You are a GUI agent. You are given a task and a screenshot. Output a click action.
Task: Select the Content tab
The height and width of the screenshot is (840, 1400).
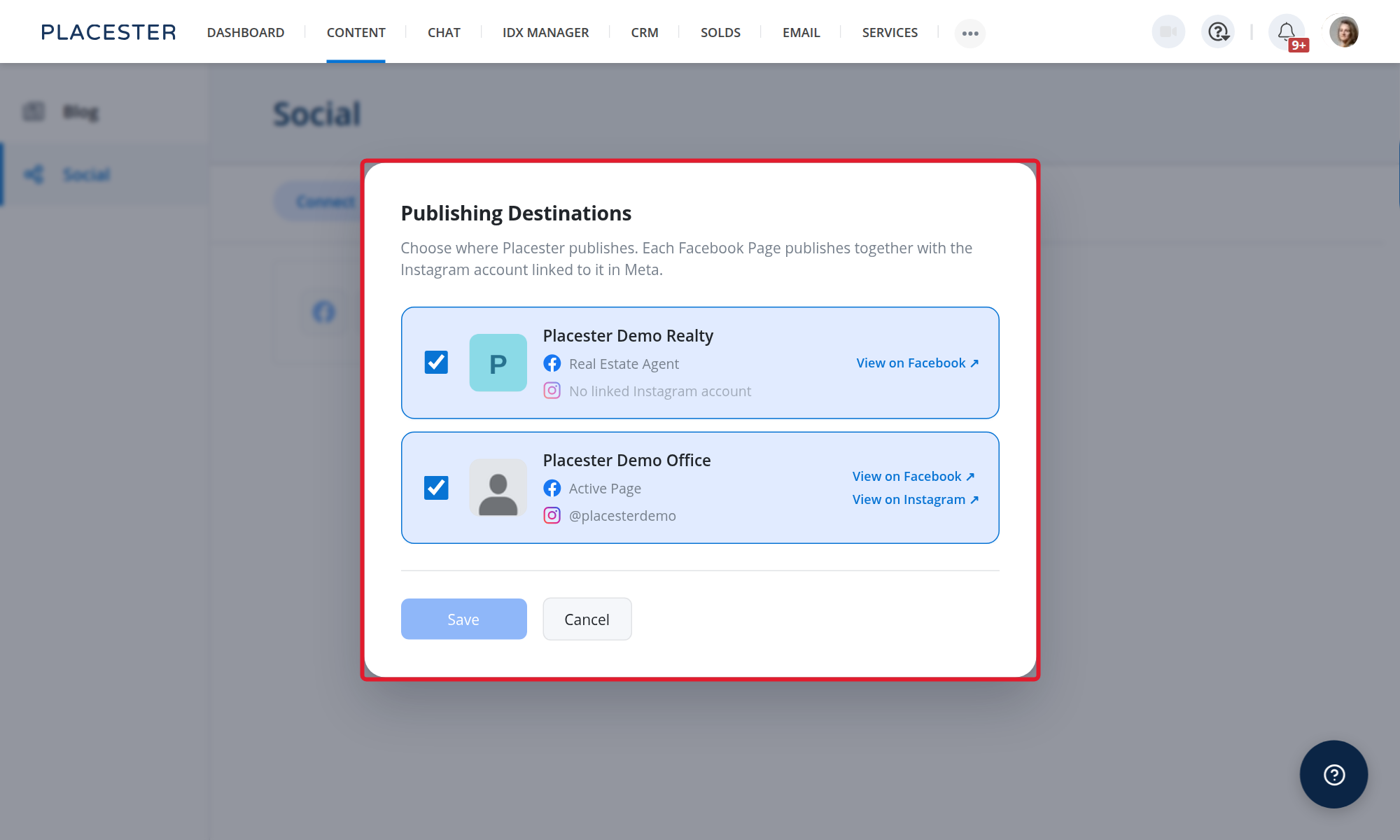tap(356, 32)
